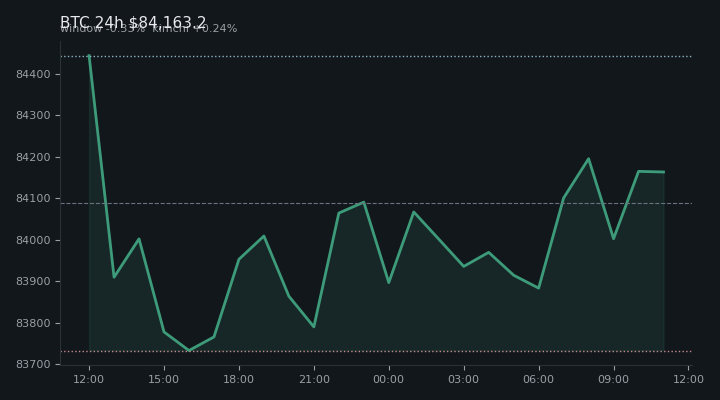Click the 09:00 time axis label
Screen dimensions: 720x400
click(x=613, y=379)
